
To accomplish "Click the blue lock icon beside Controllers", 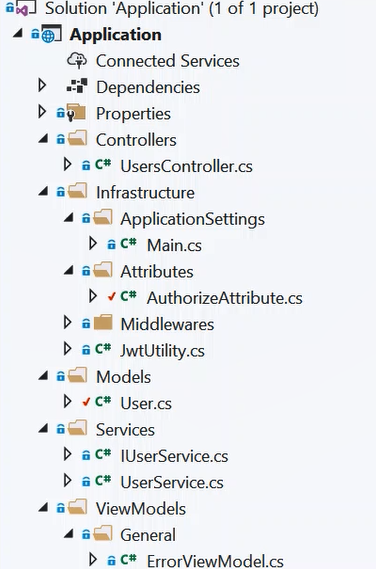I will pyautogui.click(x=60, y=139).
